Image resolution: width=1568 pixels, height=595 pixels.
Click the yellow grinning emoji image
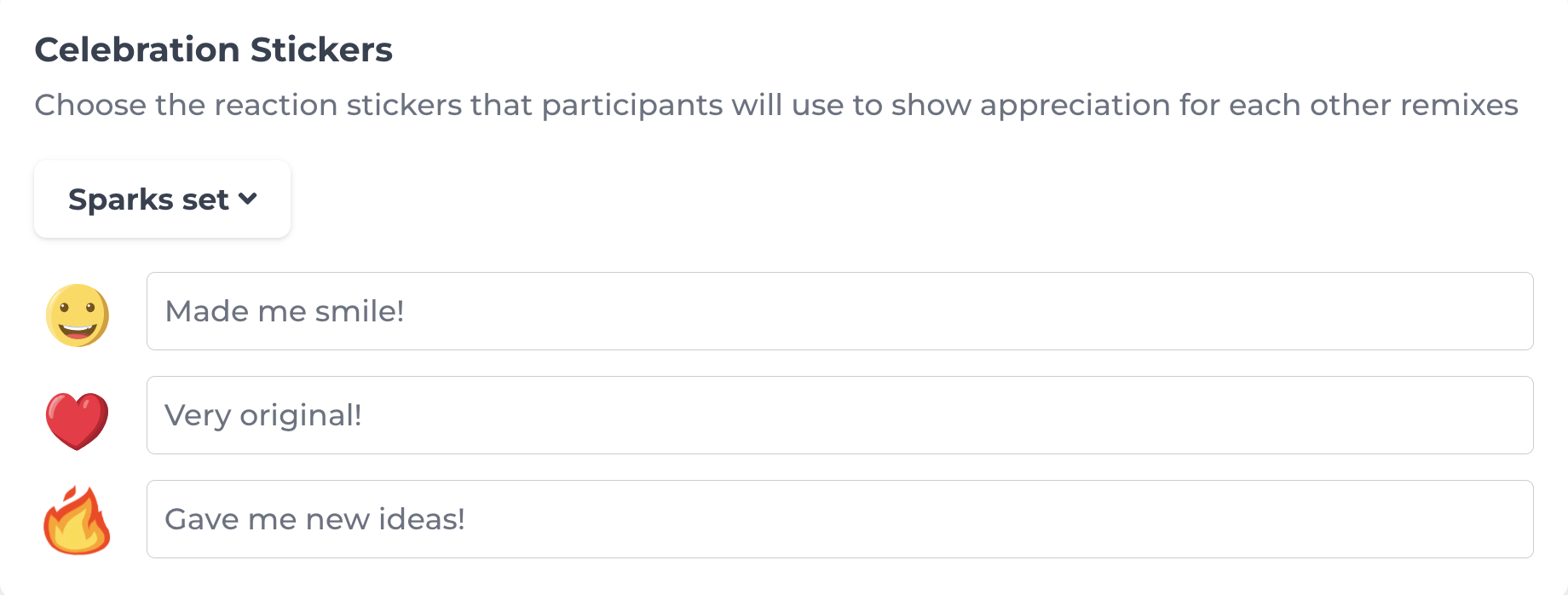(77, 315)
